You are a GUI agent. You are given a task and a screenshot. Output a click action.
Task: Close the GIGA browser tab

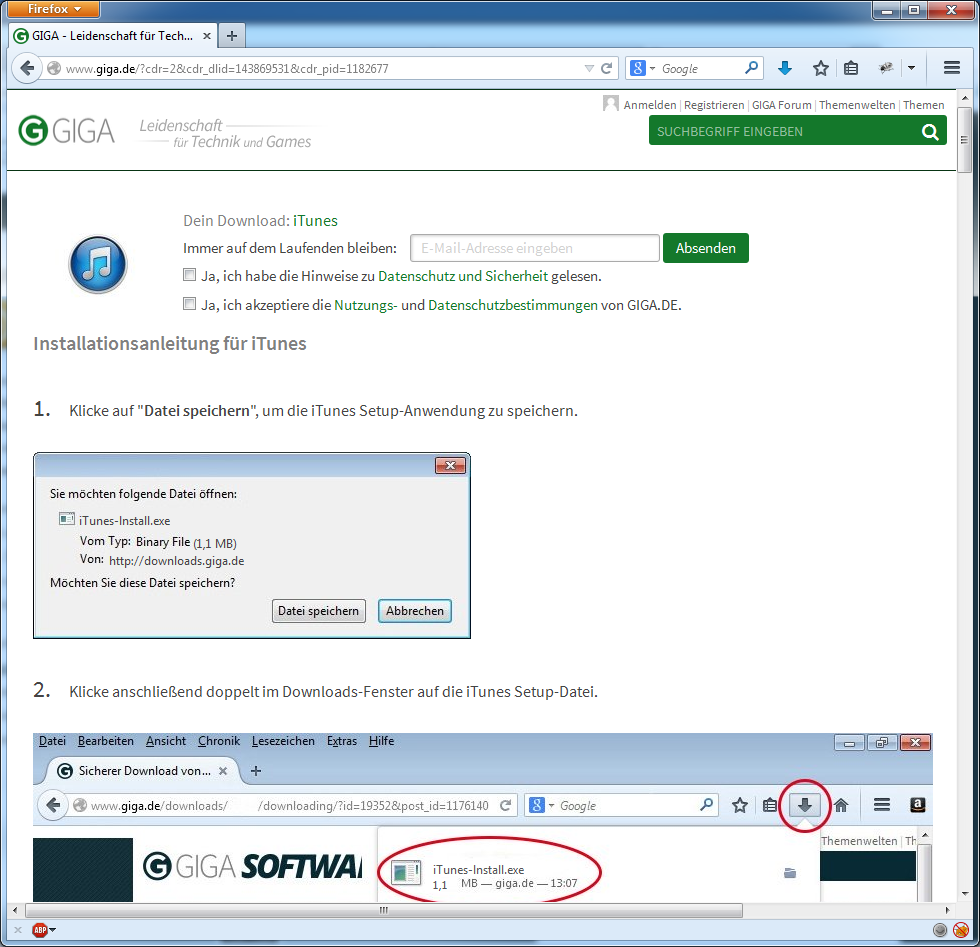coord(207,36)
